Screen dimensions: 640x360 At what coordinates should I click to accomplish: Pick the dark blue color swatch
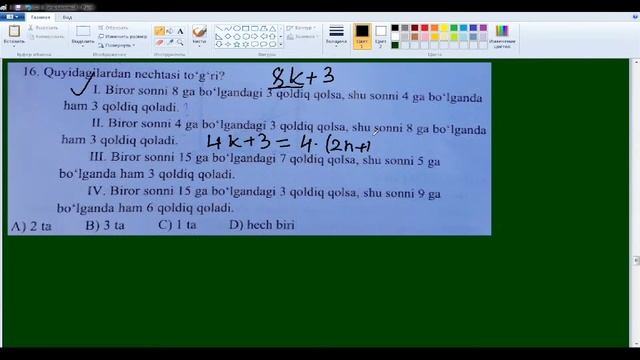point(473,28)
